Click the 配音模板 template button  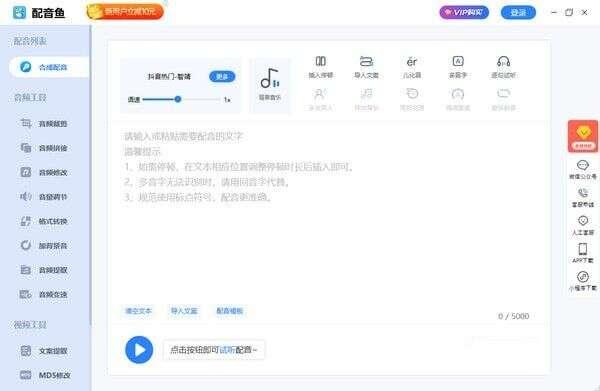pos(230,311)
